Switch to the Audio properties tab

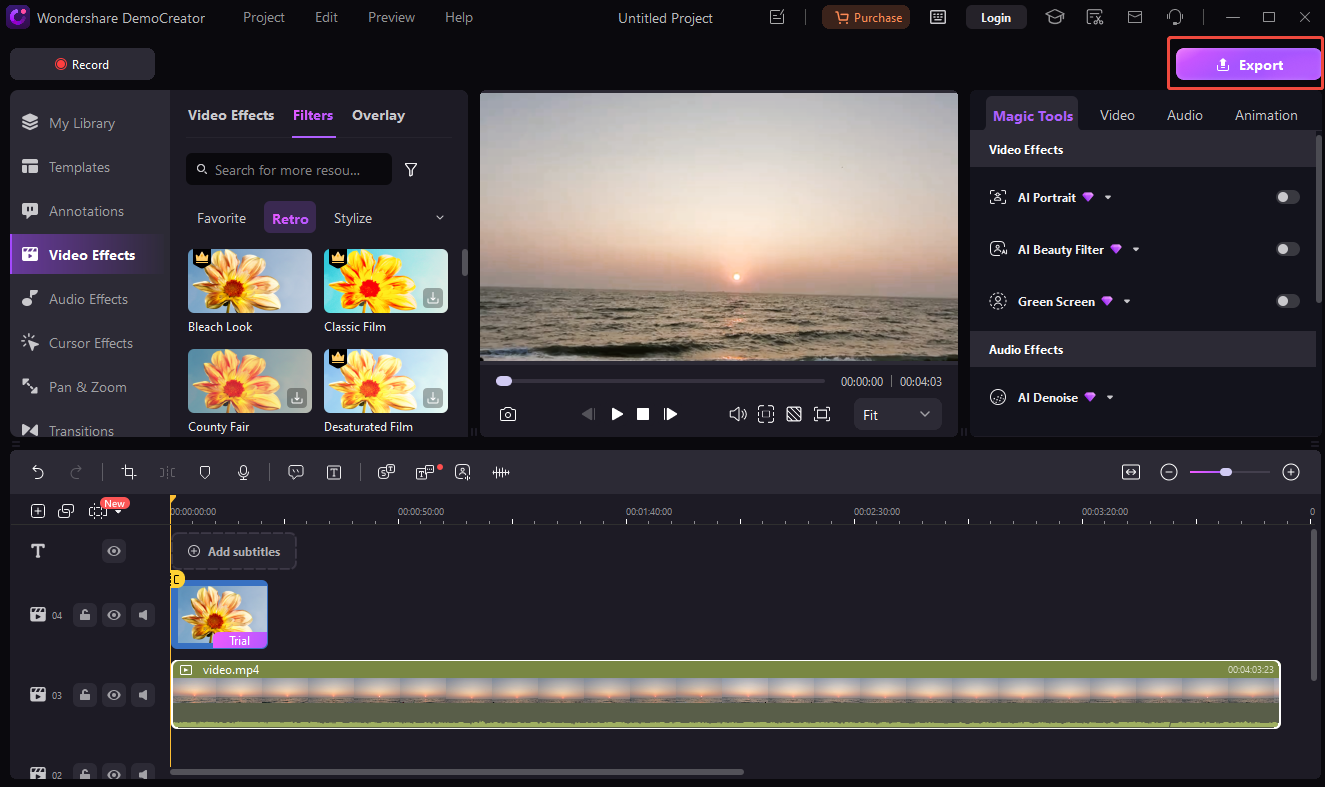1185,115
